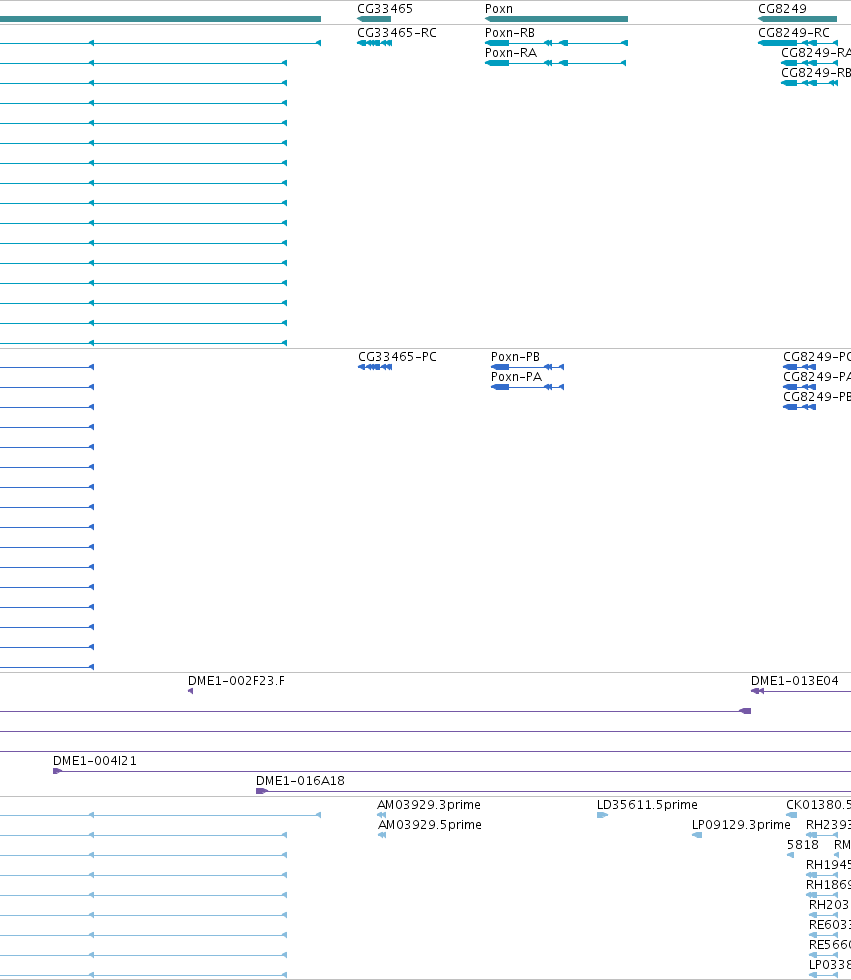
Task: Open the Poxn-PA coding feature
Action: [527, 388]
